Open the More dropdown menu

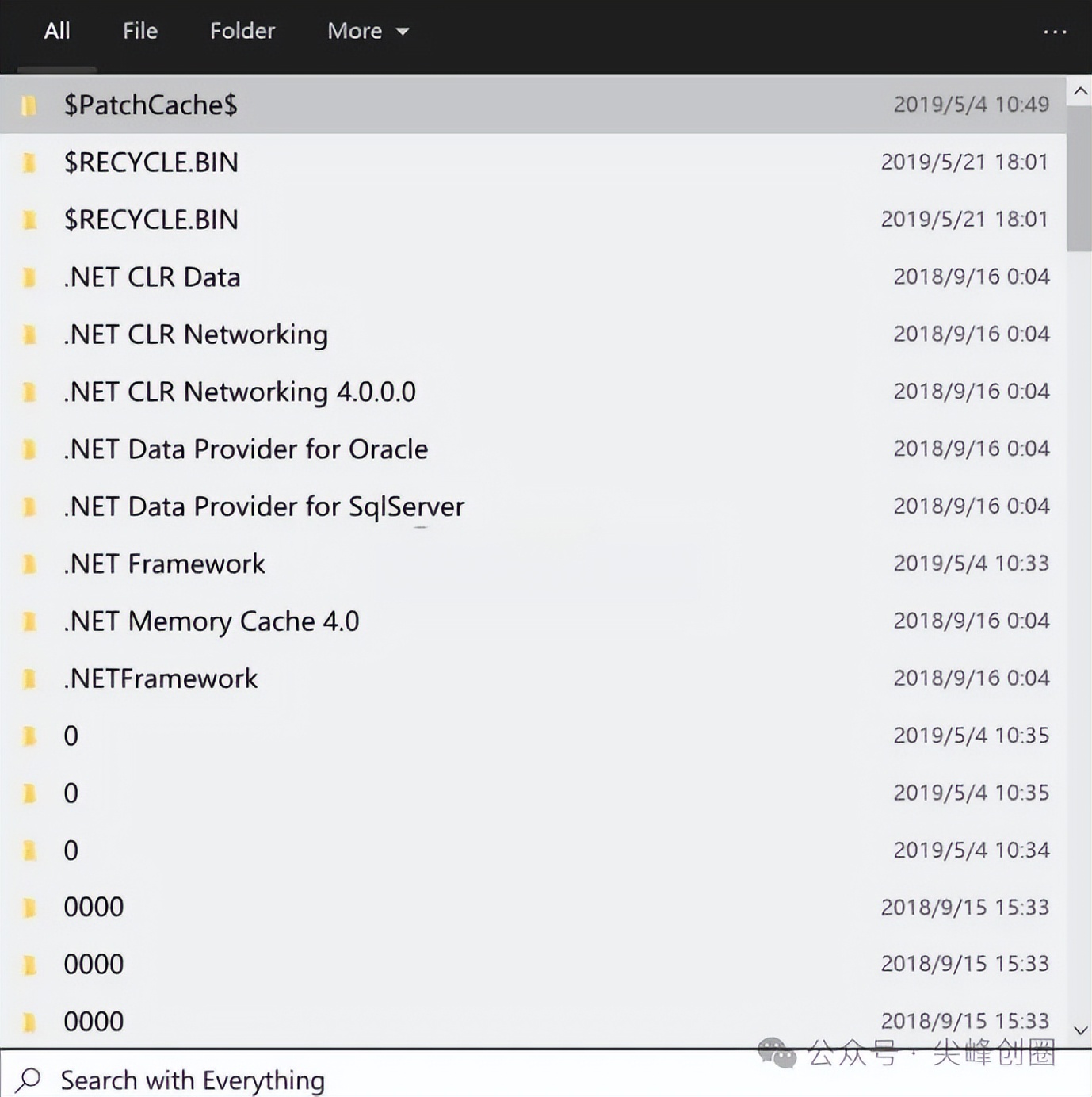click(368, 31)
